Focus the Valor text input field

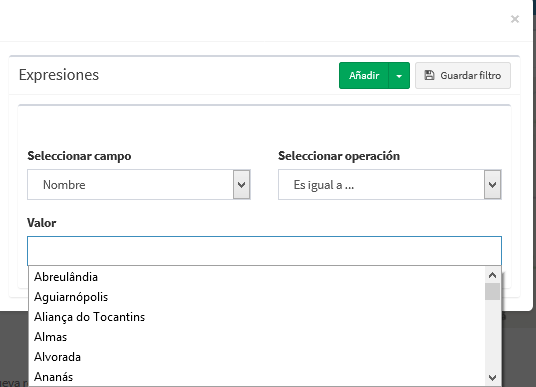(x=264, y=251)
